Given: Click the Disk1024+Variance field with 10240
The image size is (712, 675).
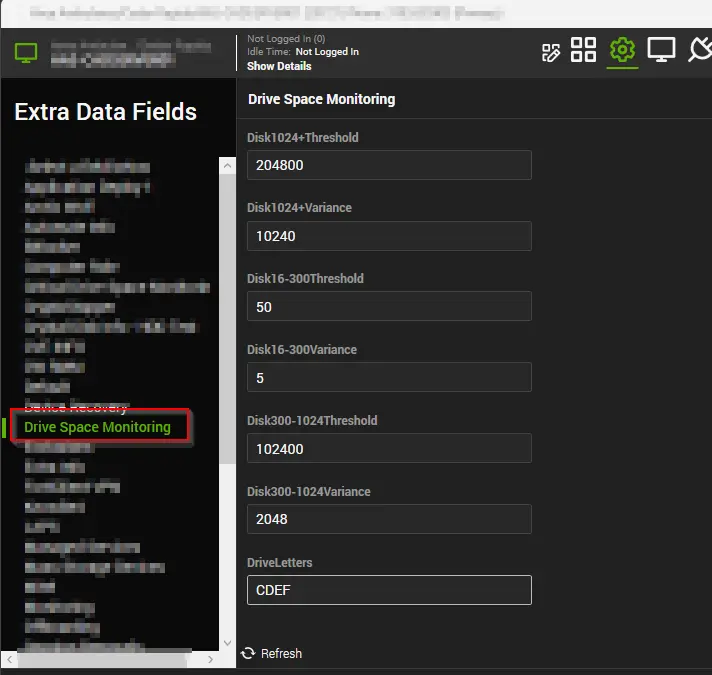Looking at the screenshot, I should coord(389,236).
